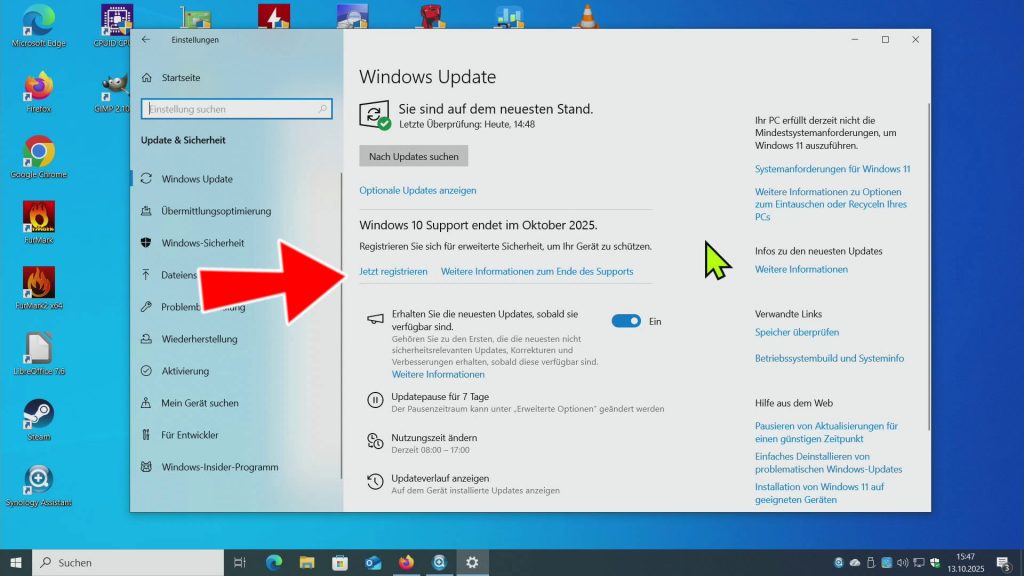The image size is (1024, 576).
Task: Open Startseite home icon
Action: tap(147, 77)
